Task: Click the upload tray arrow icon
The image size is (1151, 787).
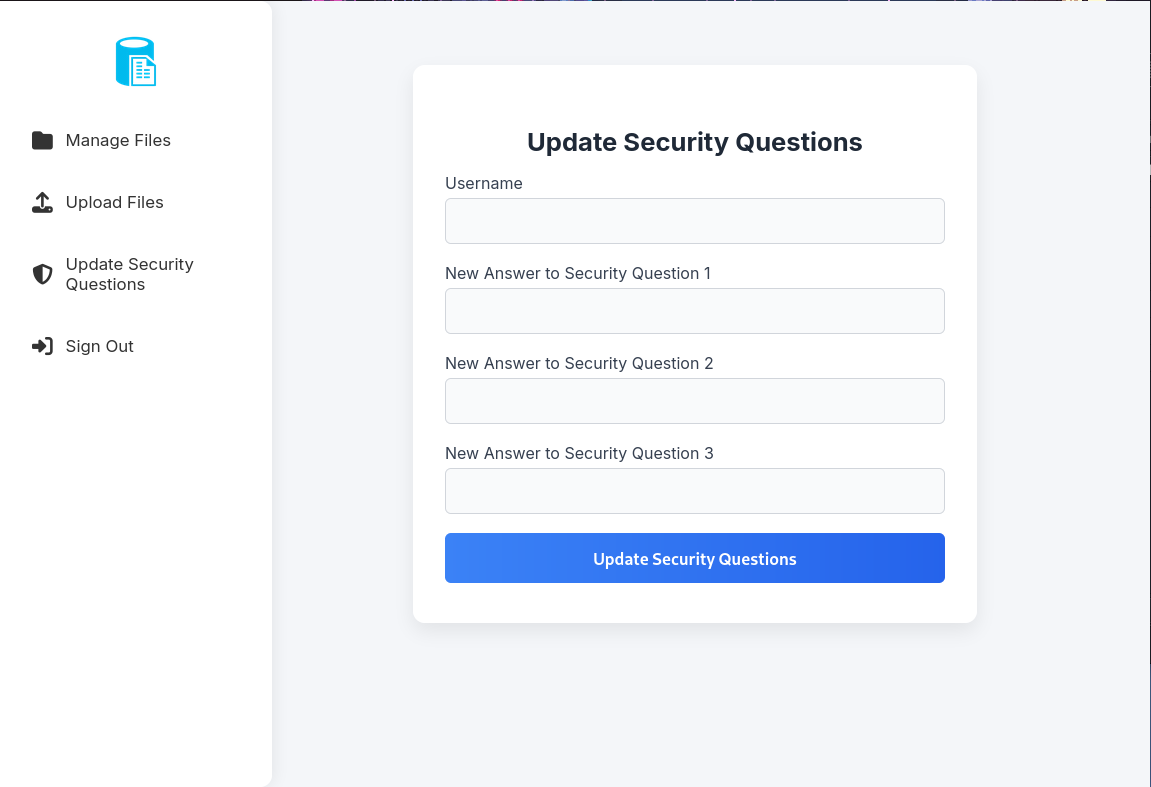Action: (42, 203)
